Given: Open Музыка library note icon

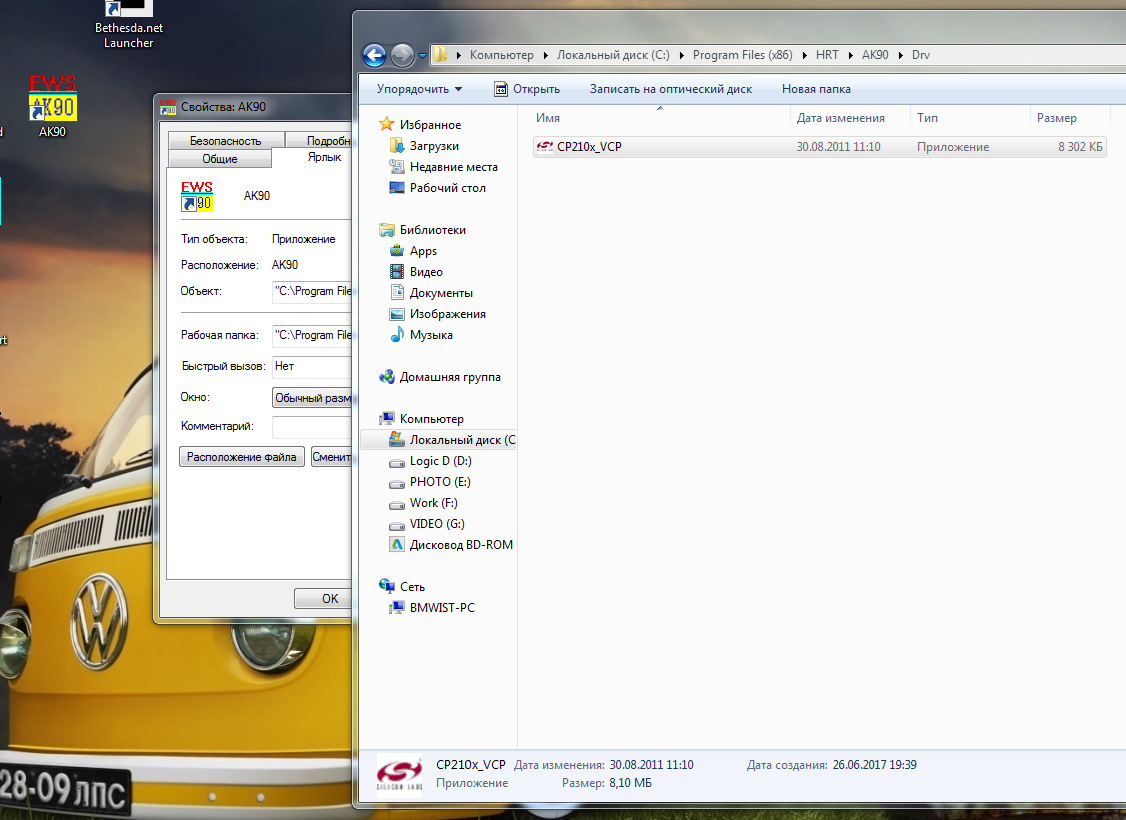Looking at the screenshot, I should point(396,335).
